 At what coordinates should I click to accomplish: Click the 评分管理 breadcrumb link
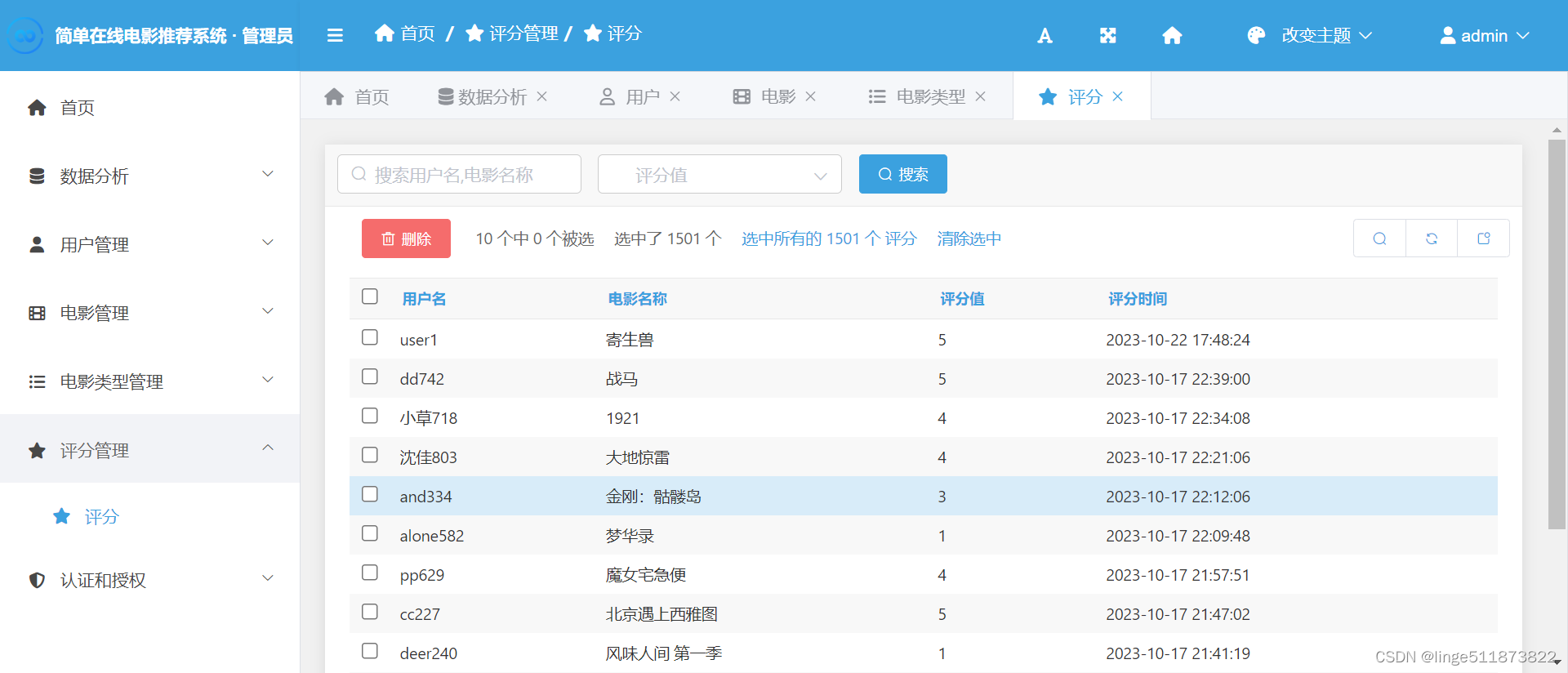(x=513, y=33)
